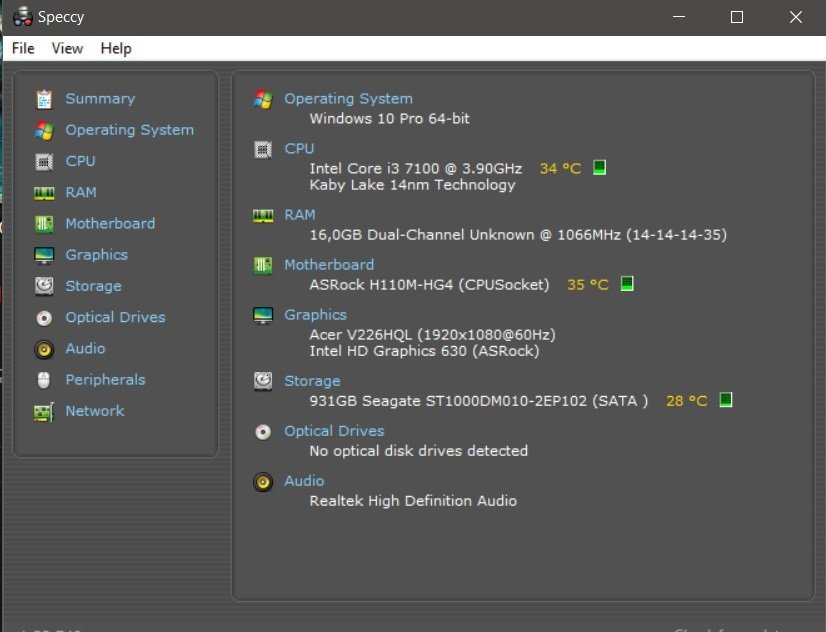Select the Network card icon in sidebar
The image size is (826, 632).
(44, 411)
